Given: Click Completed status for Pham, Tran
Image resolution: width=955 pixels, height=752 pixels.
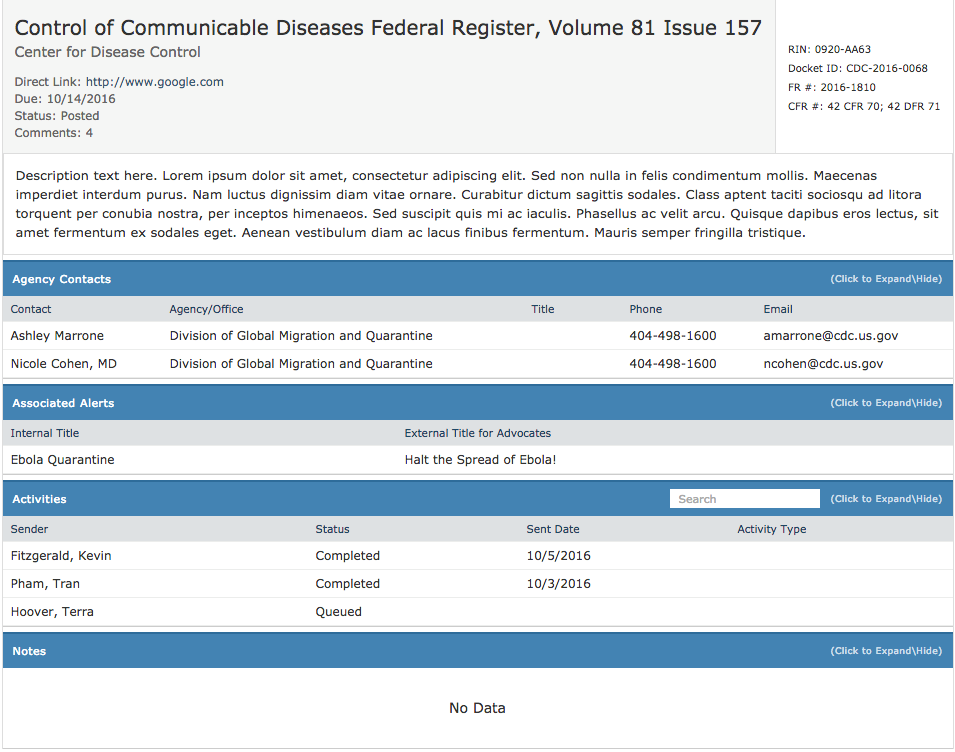Looking at the screenshot, I should 348,584.
